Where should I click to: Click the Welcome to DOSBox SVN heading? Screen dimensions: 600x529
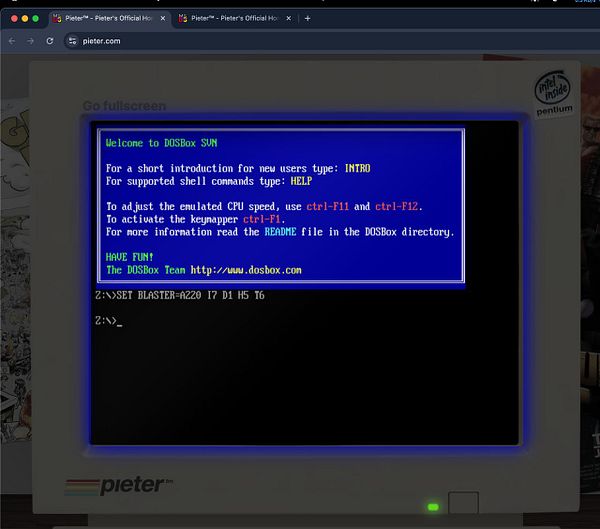161,143
